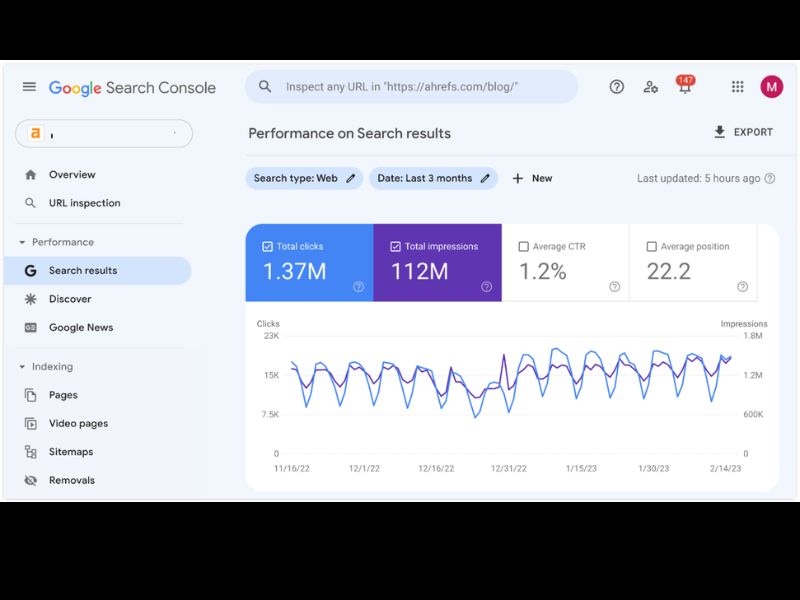Open the Sitemaps page

(71, 452)
